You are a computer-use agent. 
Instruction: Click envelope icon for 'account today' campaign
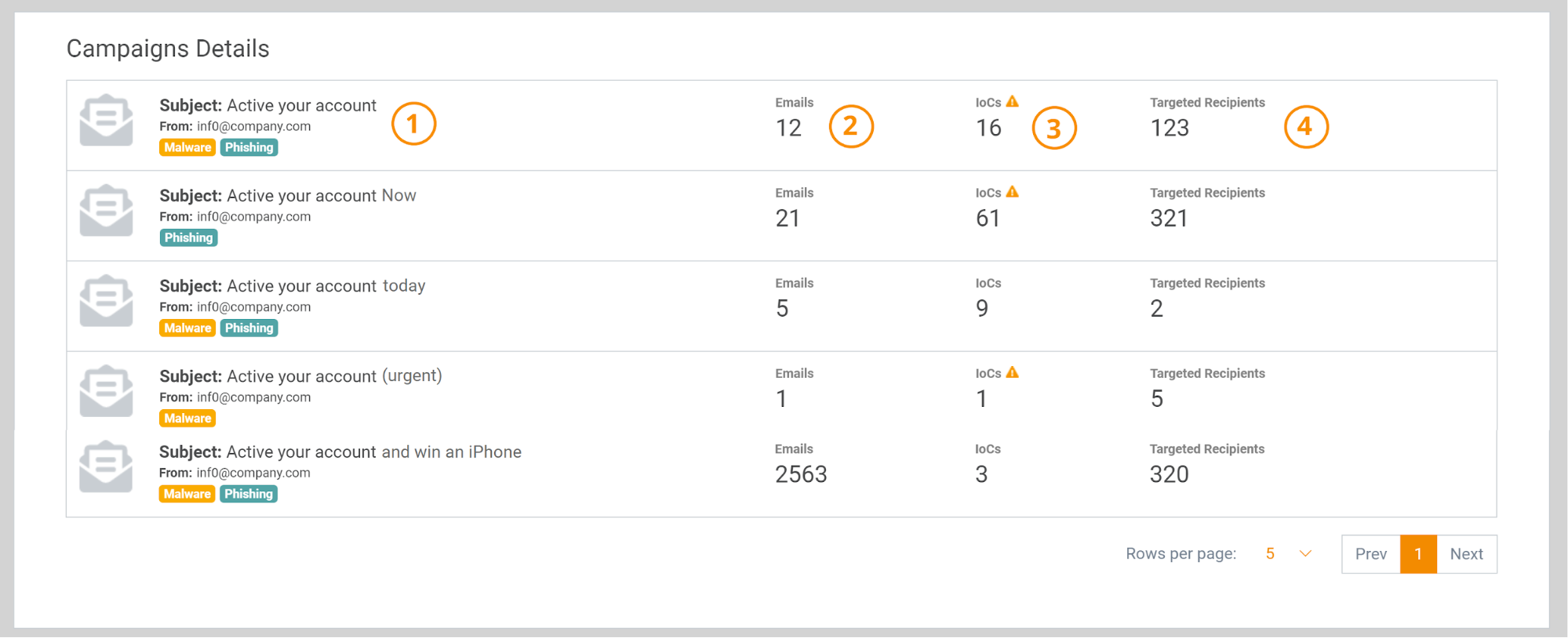coord(106,300)
